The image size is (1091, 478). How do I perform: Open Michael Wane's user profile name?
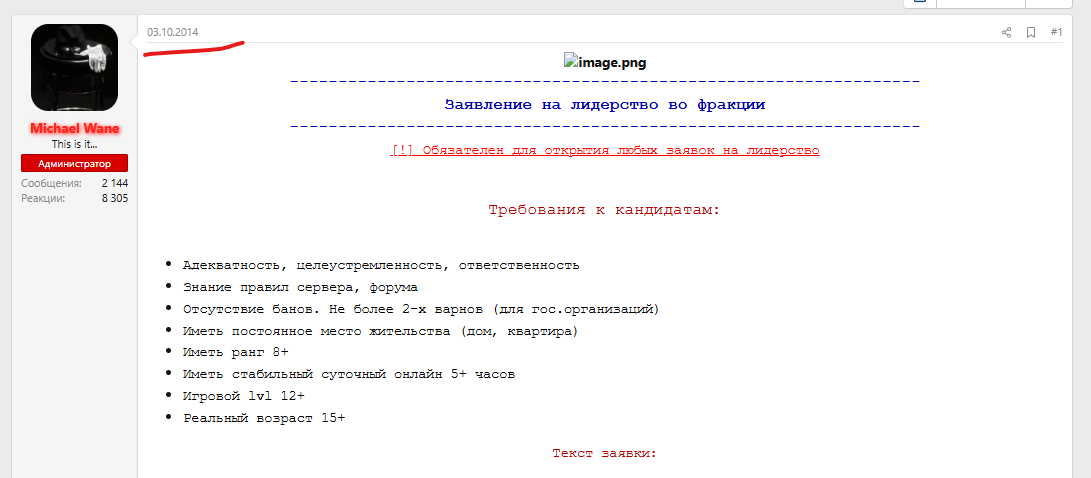pos(74,129)
